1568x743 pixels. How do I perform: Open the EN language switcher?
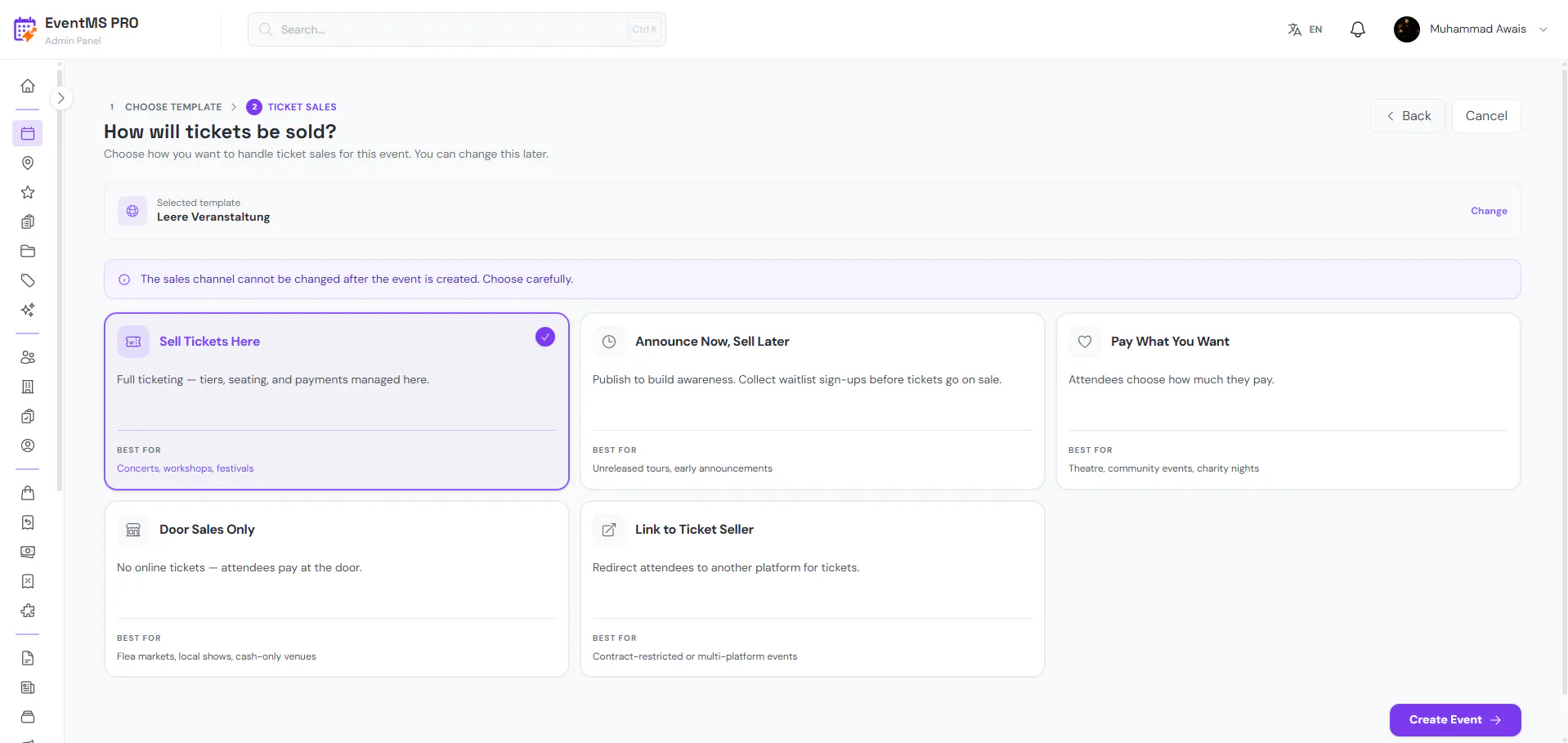point(1305,29)
